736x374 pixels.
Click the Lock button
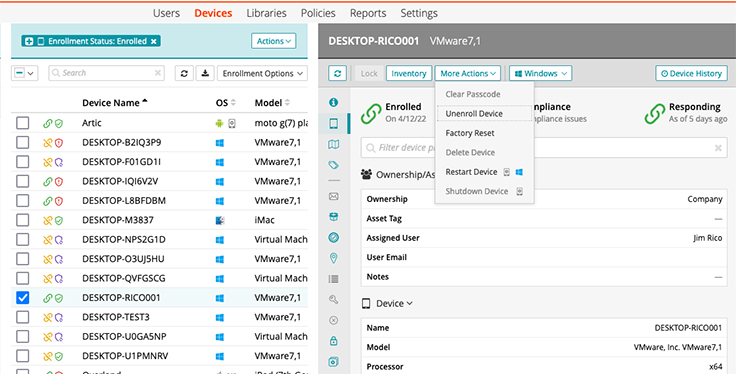click(x=369, y=73)
